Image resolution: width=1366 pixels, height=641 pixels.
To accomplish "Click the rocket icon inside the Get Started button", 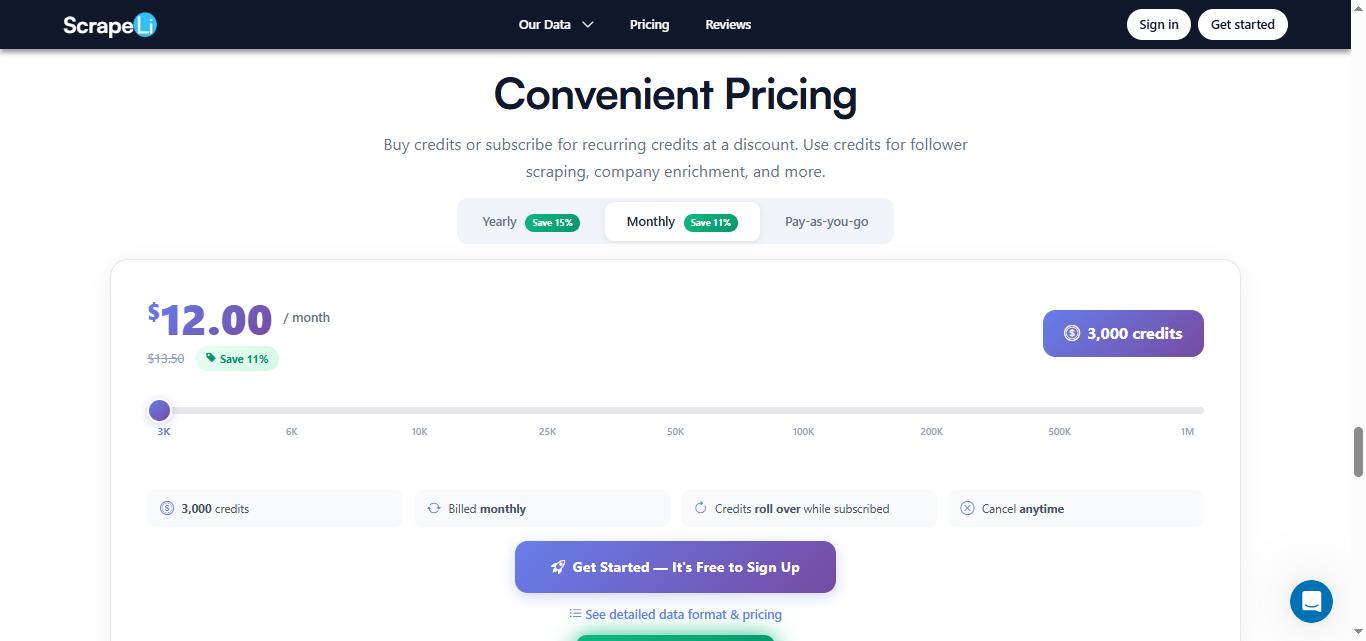I will (x=558, y=567).
